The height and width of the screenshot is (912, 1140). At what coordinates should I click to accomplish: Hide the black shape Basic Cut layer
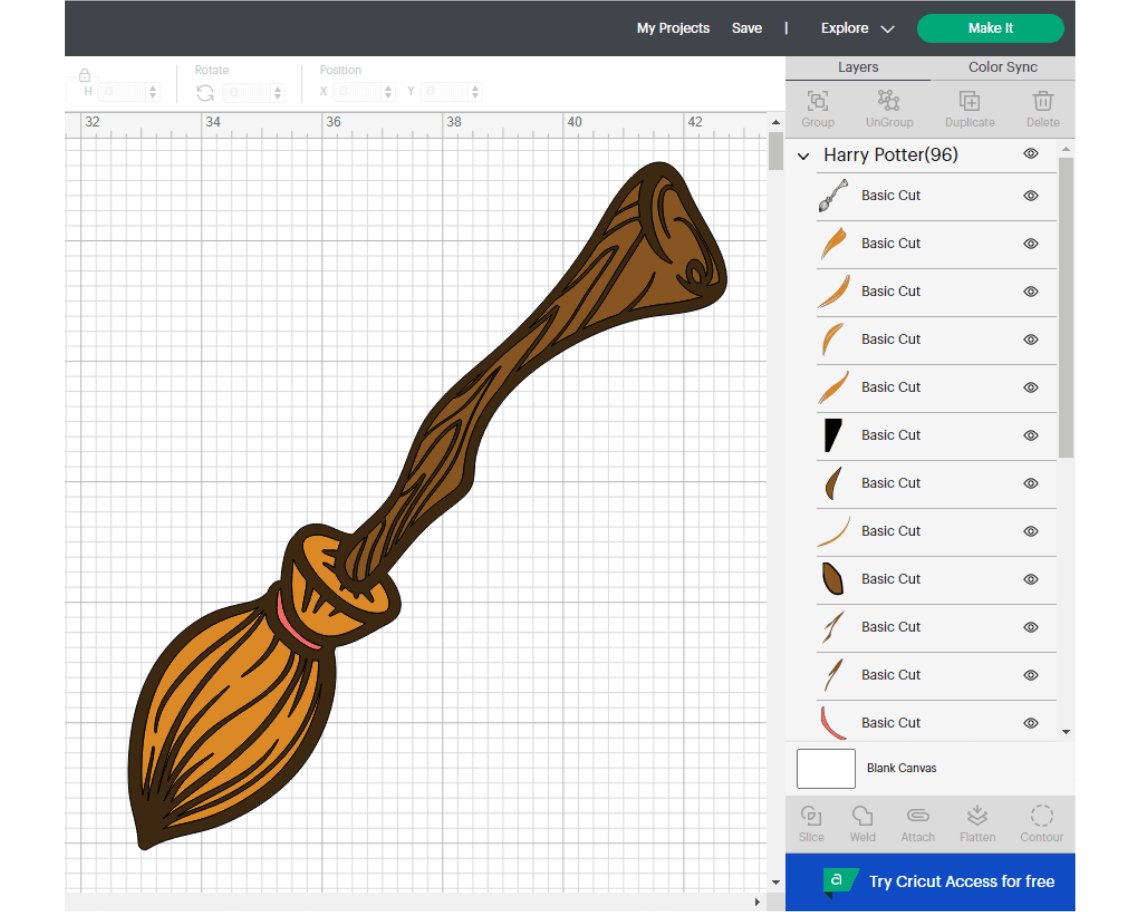[x=1031, y=436]
